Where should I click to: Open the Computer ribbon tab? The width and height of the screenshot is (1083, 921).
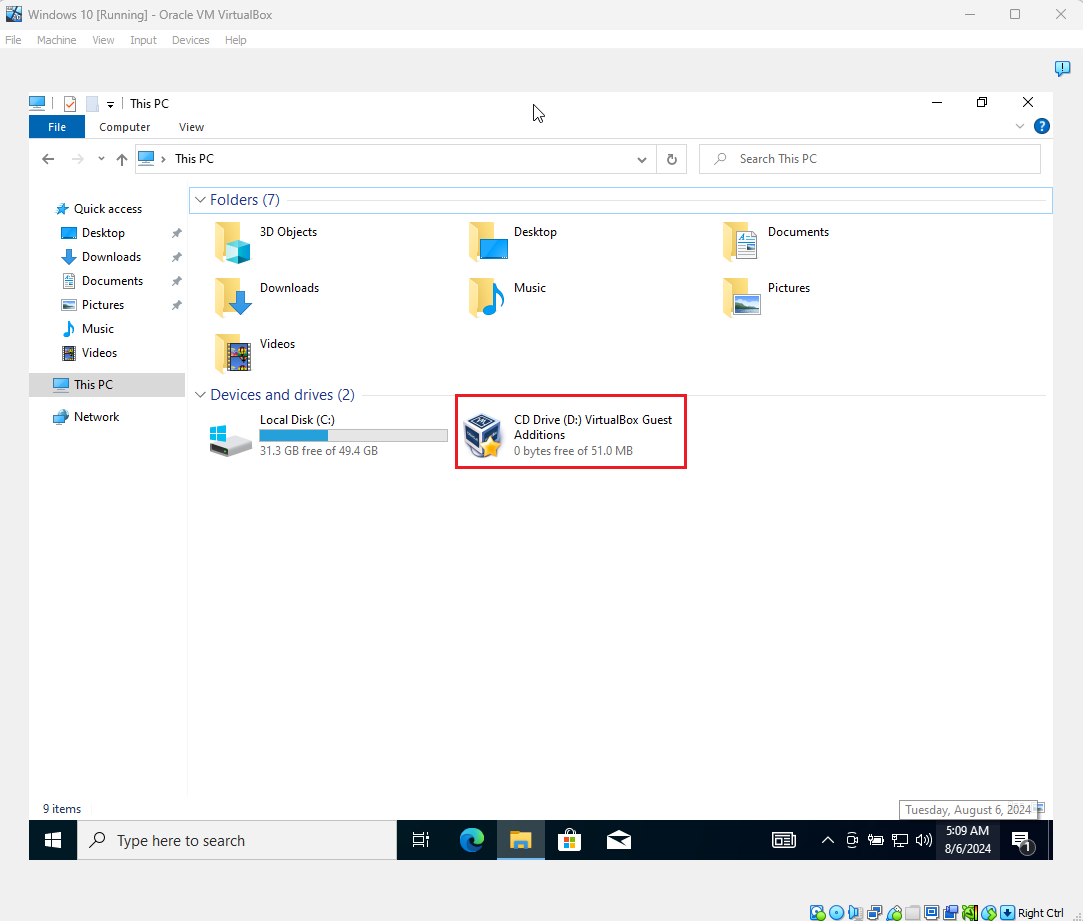(124, 127)
